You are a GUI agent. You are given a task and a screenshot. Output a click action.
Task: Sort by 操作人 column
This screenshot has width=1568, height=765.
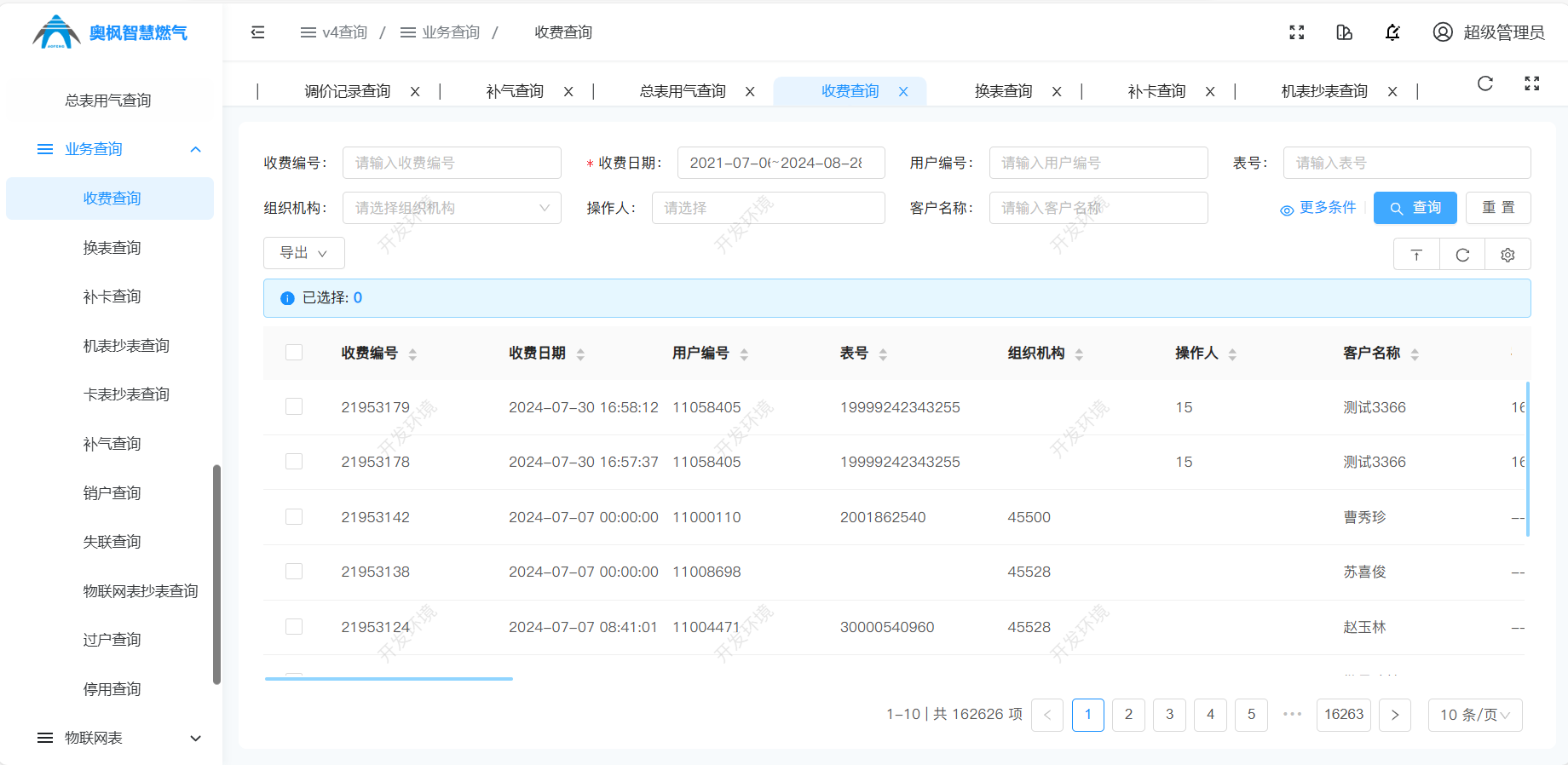pyautogui.click(x=1232, y=354)
